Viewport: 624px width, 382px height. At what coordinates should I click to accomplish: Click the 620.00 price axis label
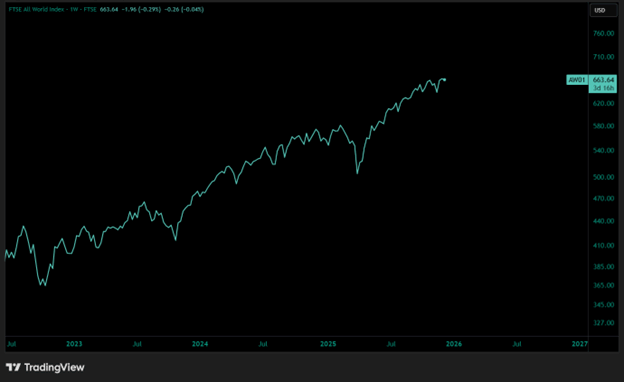coord(603,103)
